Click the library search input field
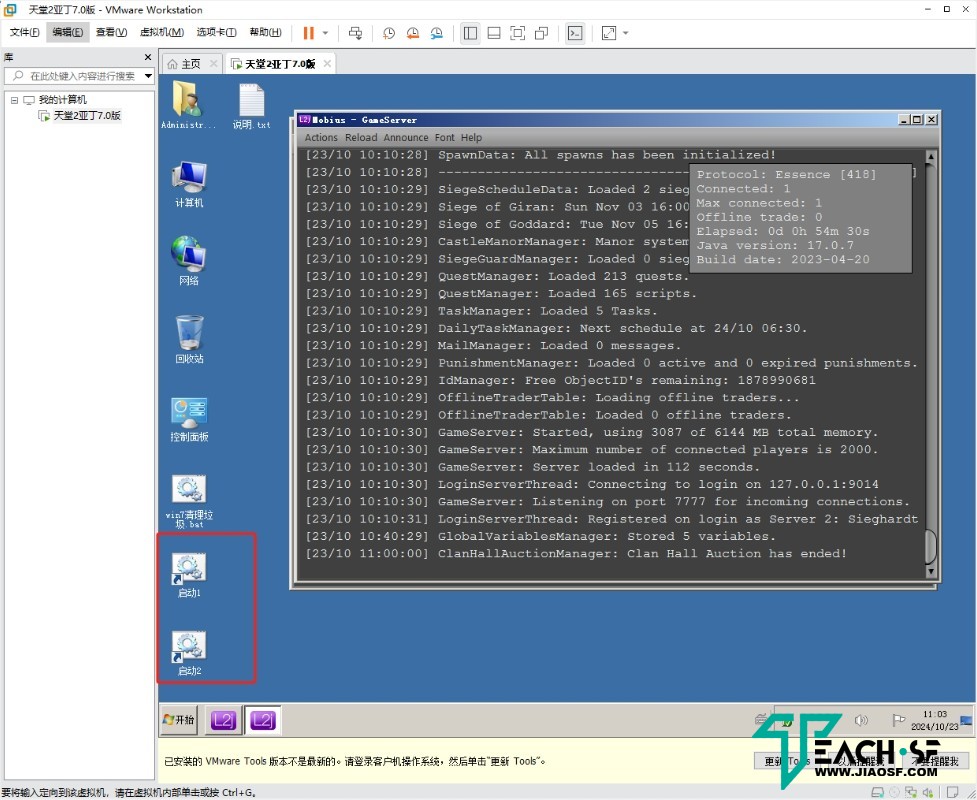Screen dimensions: 977x800 (x=74, y=76)
